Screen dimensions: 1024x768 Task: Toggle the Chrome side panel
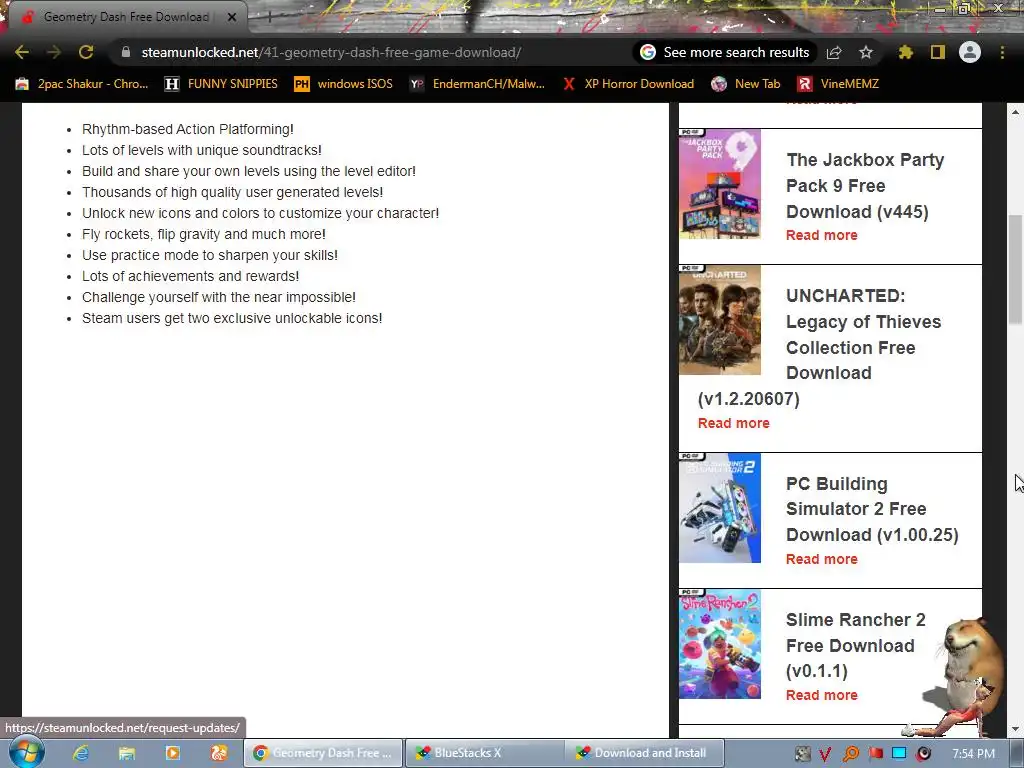point(938,52)
